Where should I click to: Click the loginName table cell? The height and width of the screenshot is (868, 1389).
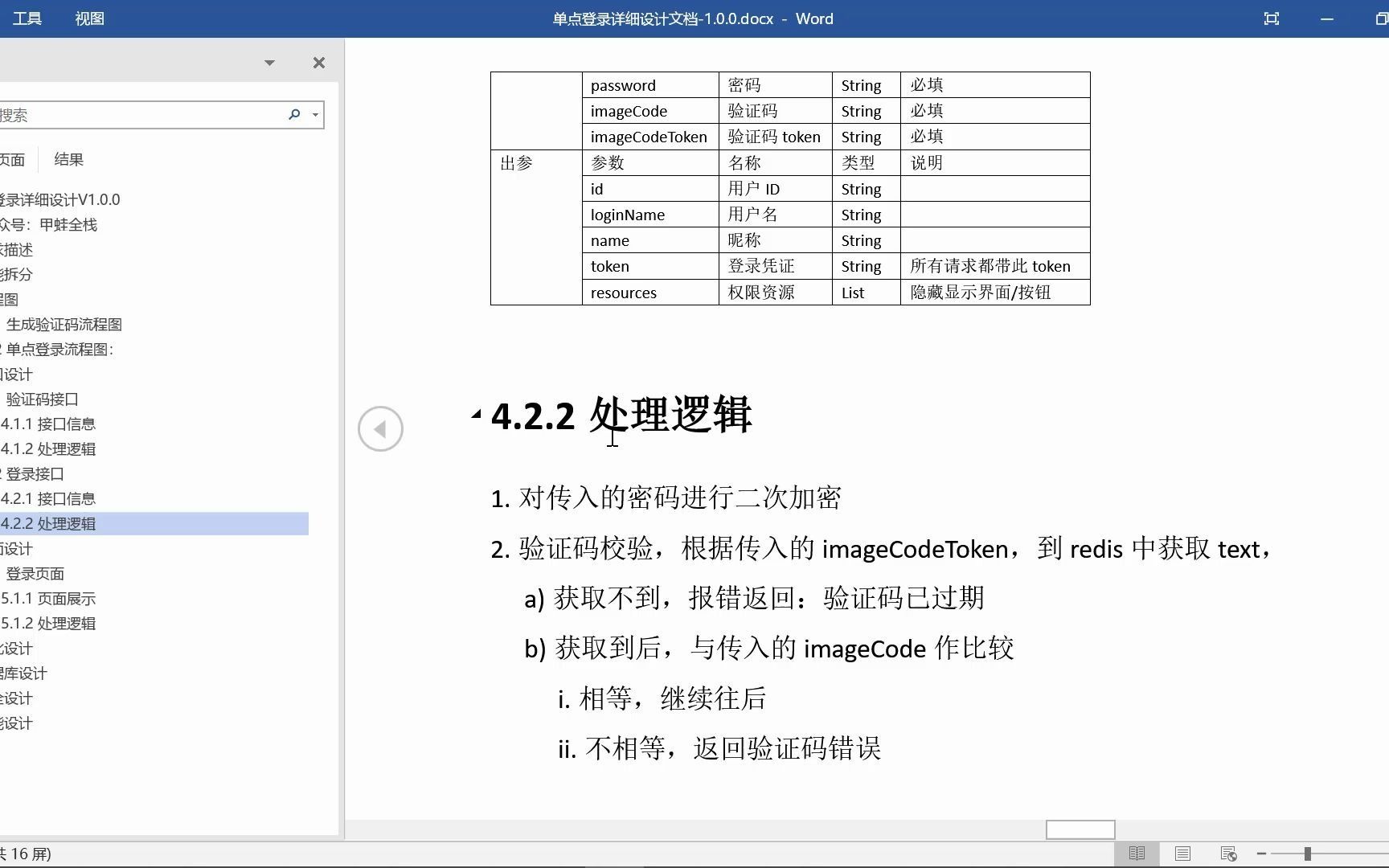pos(650,215)
